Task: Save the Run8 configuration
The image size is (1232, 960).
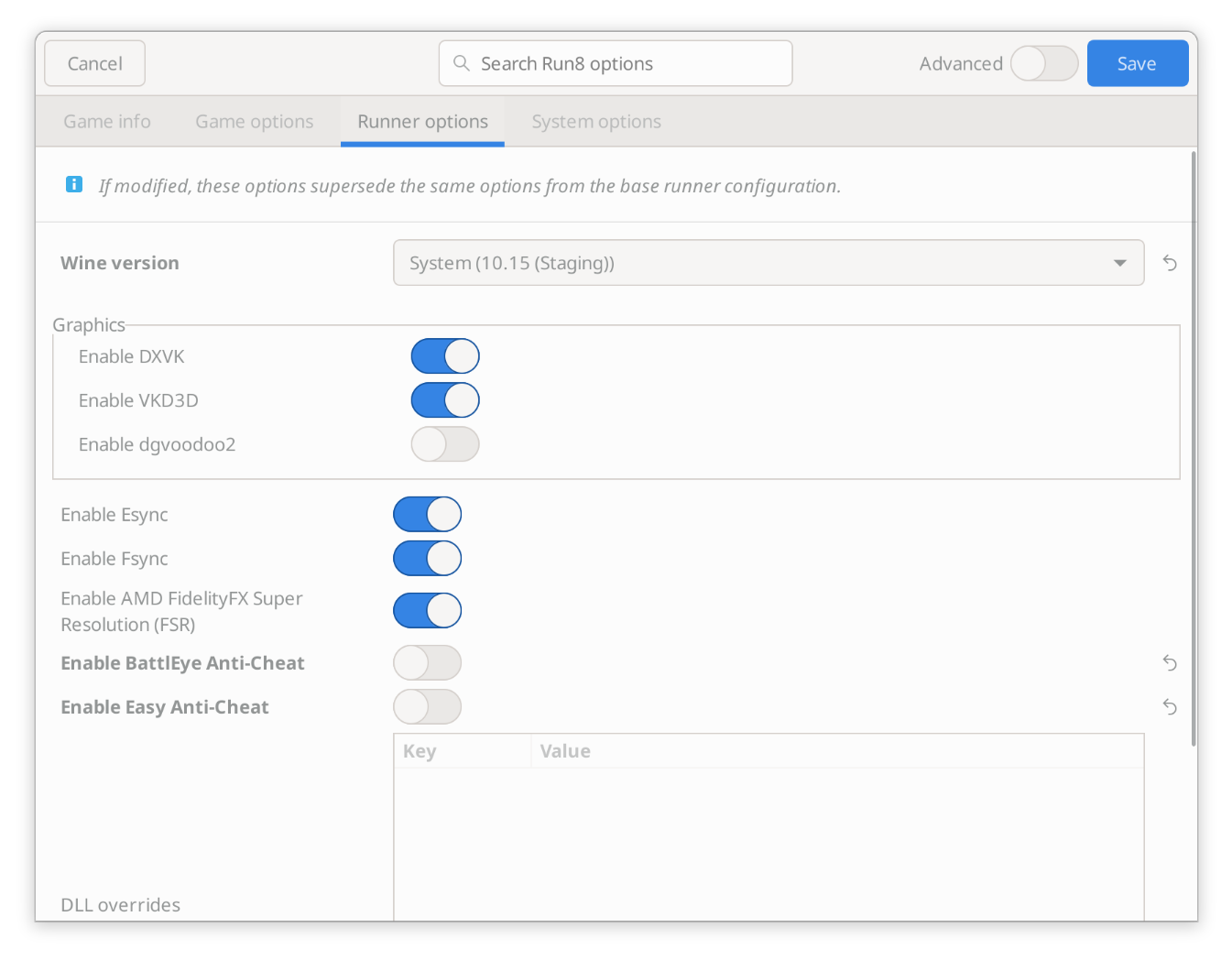Action: click(x=1137, y=63)
